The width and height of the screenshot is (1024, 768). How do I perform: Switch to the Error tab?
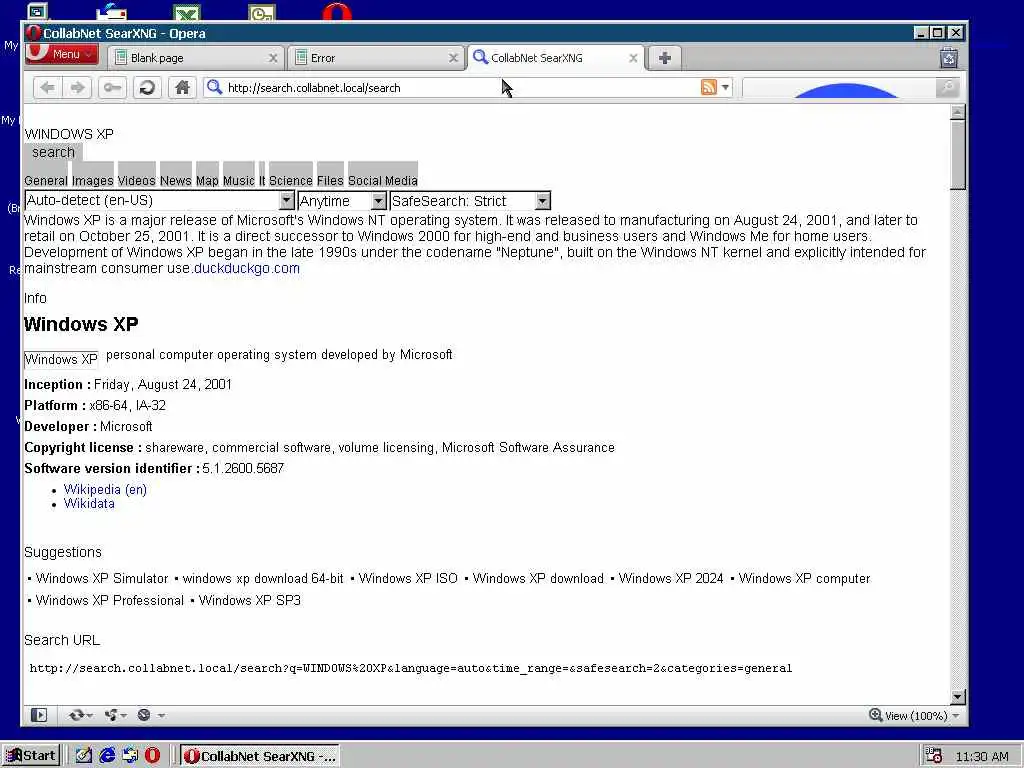click(376, 57)
